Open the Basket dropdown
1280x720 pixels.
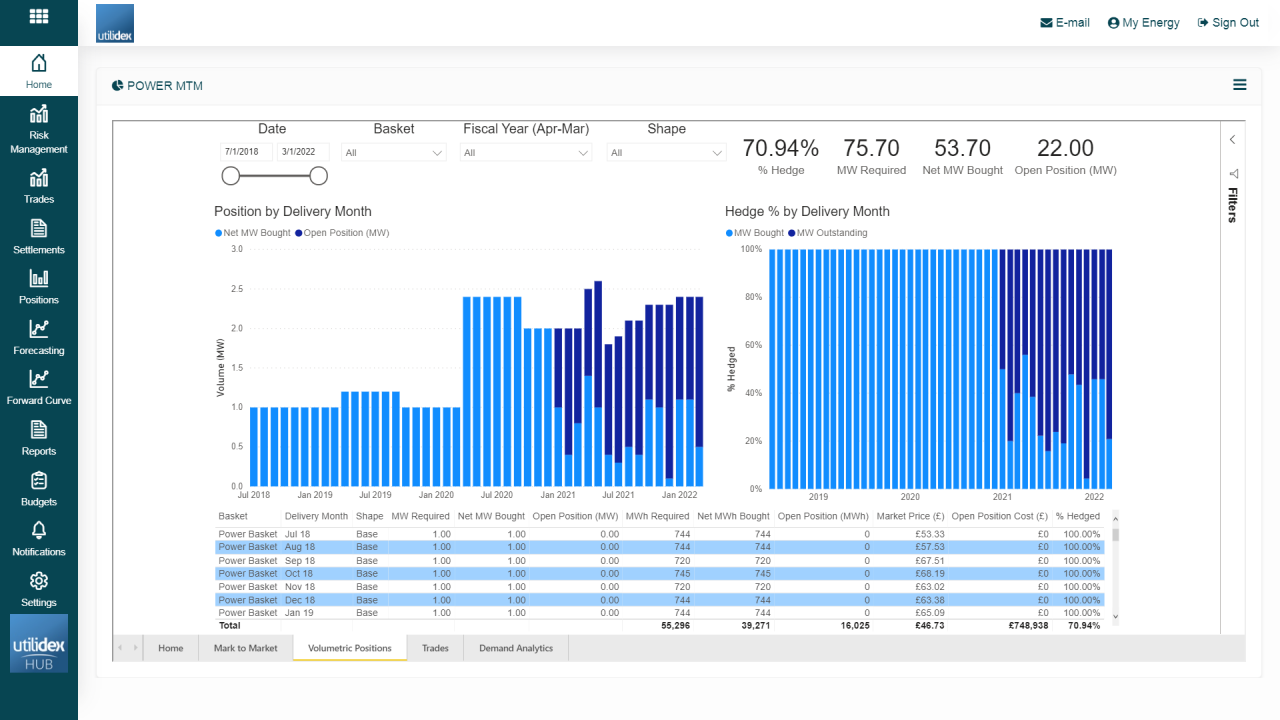tap(393, 152)
